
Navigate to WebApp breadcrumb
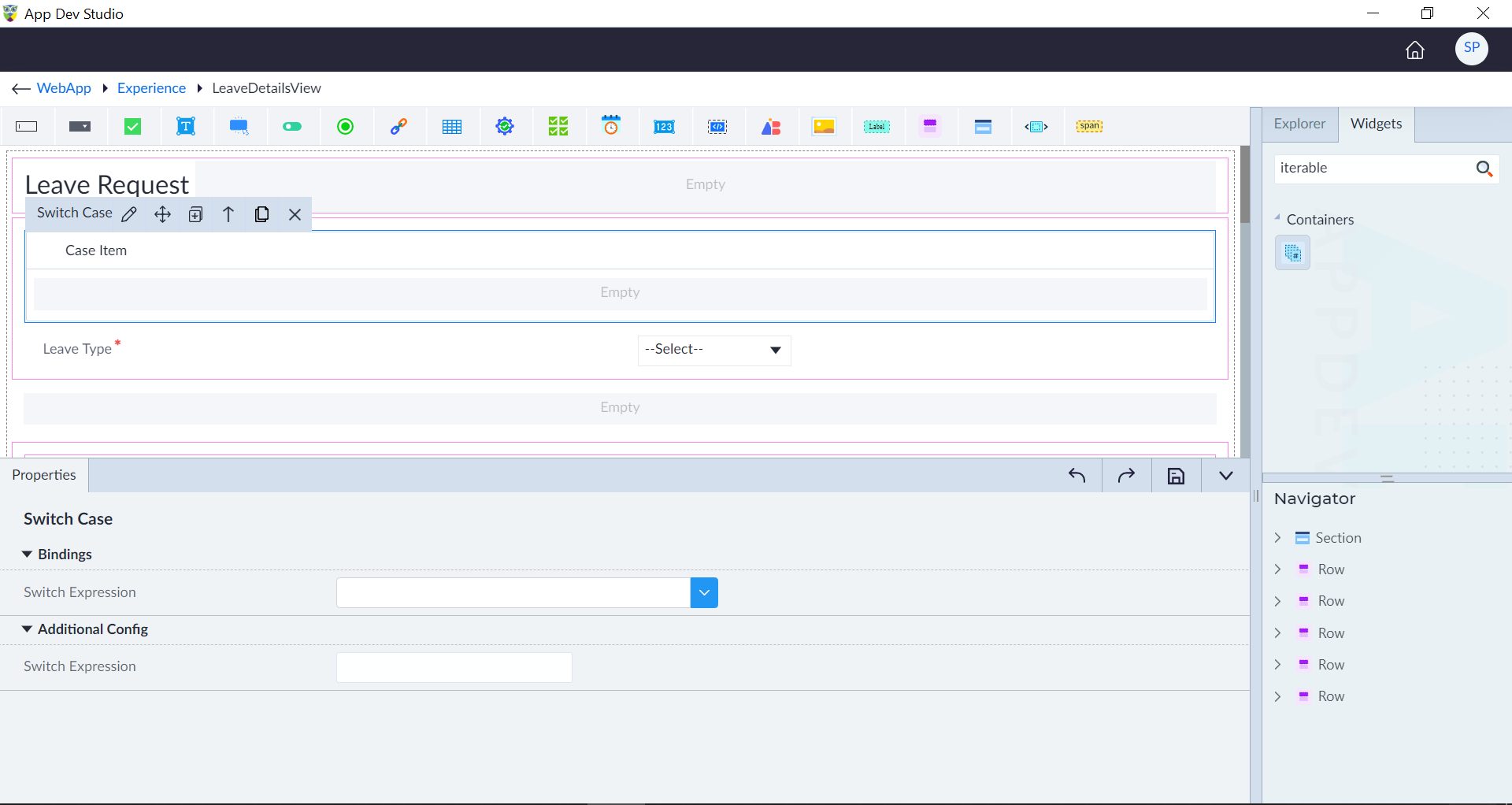(64, 88)
